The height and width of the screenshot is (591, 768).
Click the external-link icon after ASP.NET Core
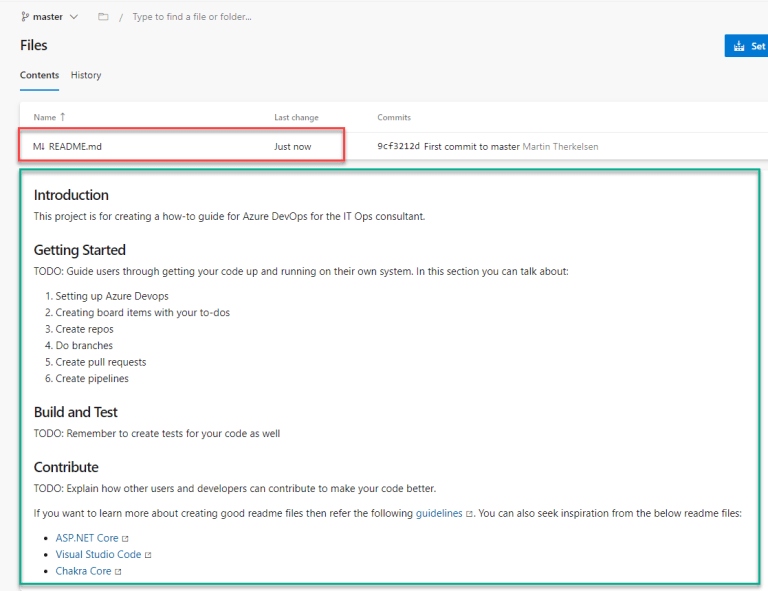pos(125,539)
